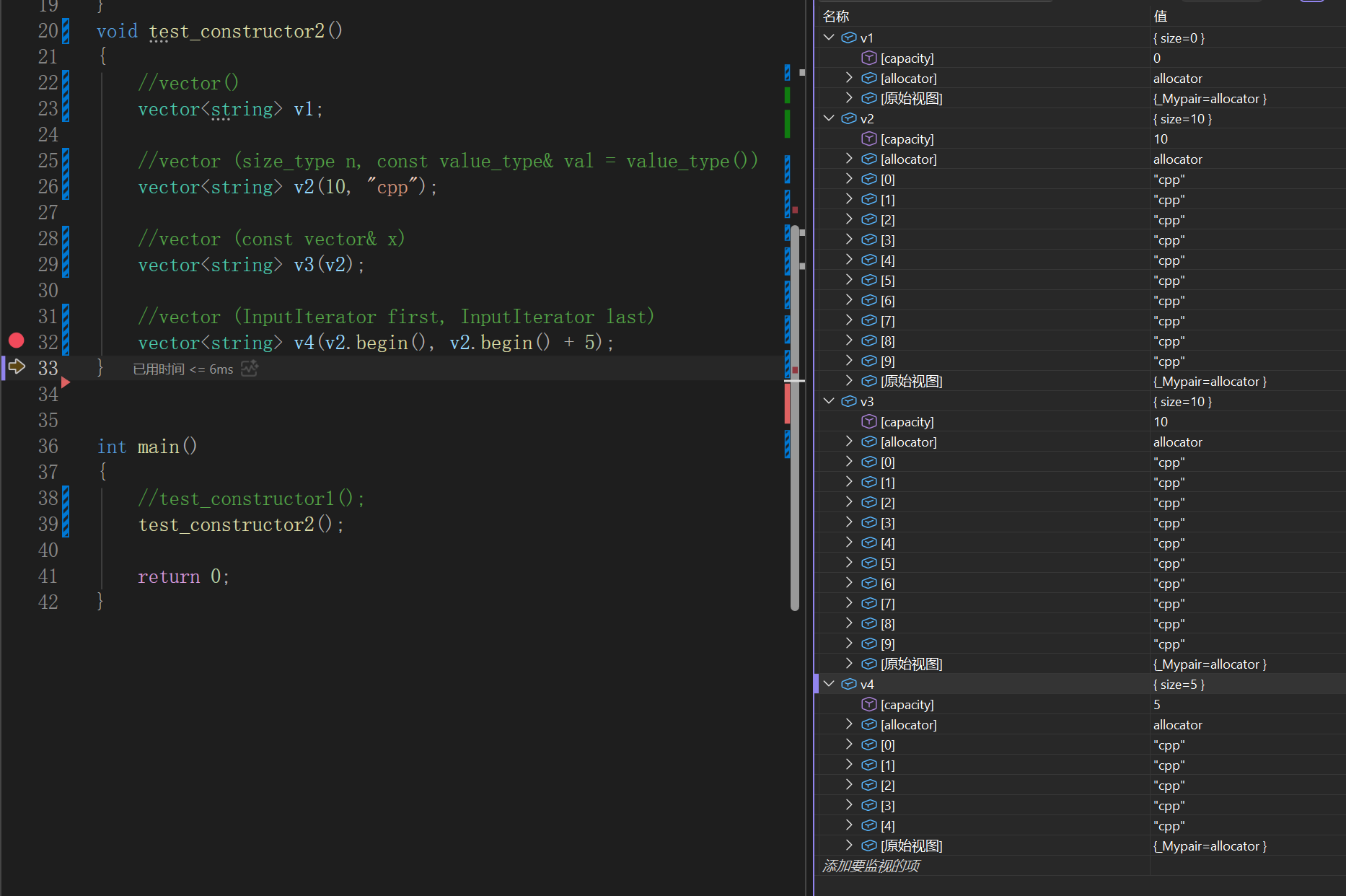
Task: Click element [2] row label of v2
Action: click(888, 219)
